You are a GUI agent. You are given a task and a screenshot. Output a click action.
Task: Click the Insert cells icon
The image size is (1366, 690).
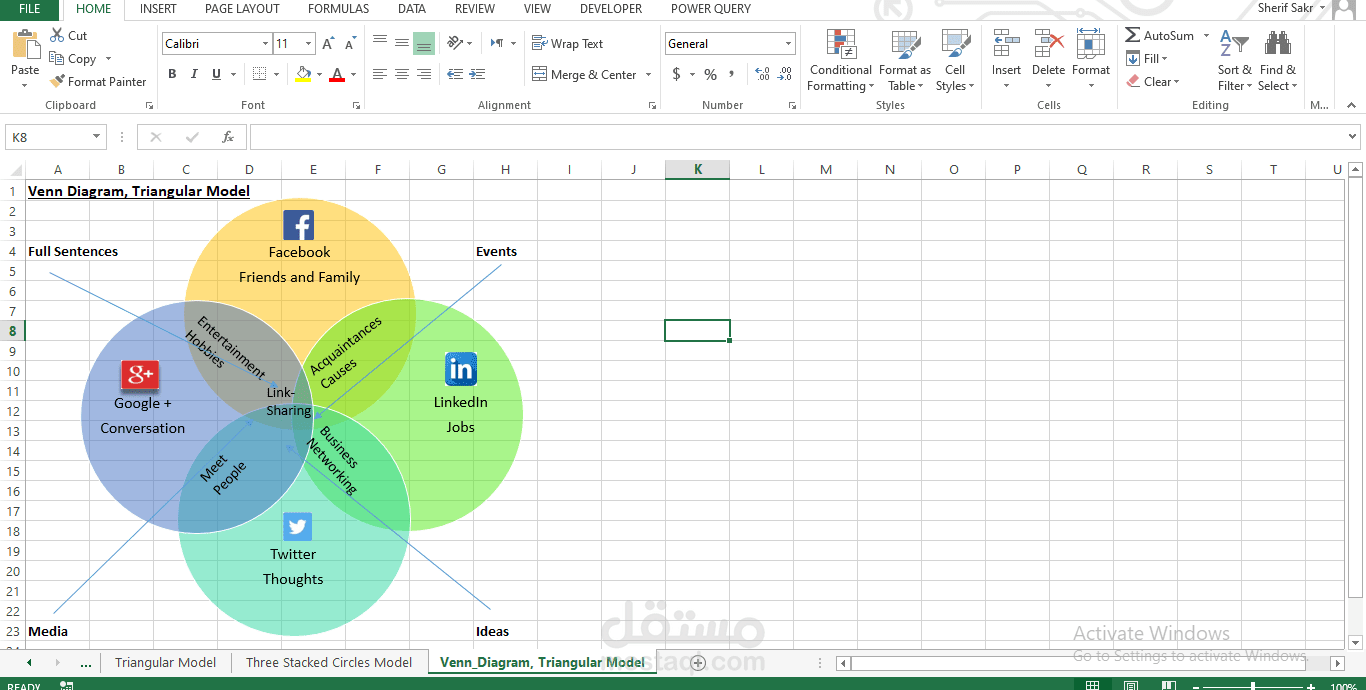tap(1006, 45)
